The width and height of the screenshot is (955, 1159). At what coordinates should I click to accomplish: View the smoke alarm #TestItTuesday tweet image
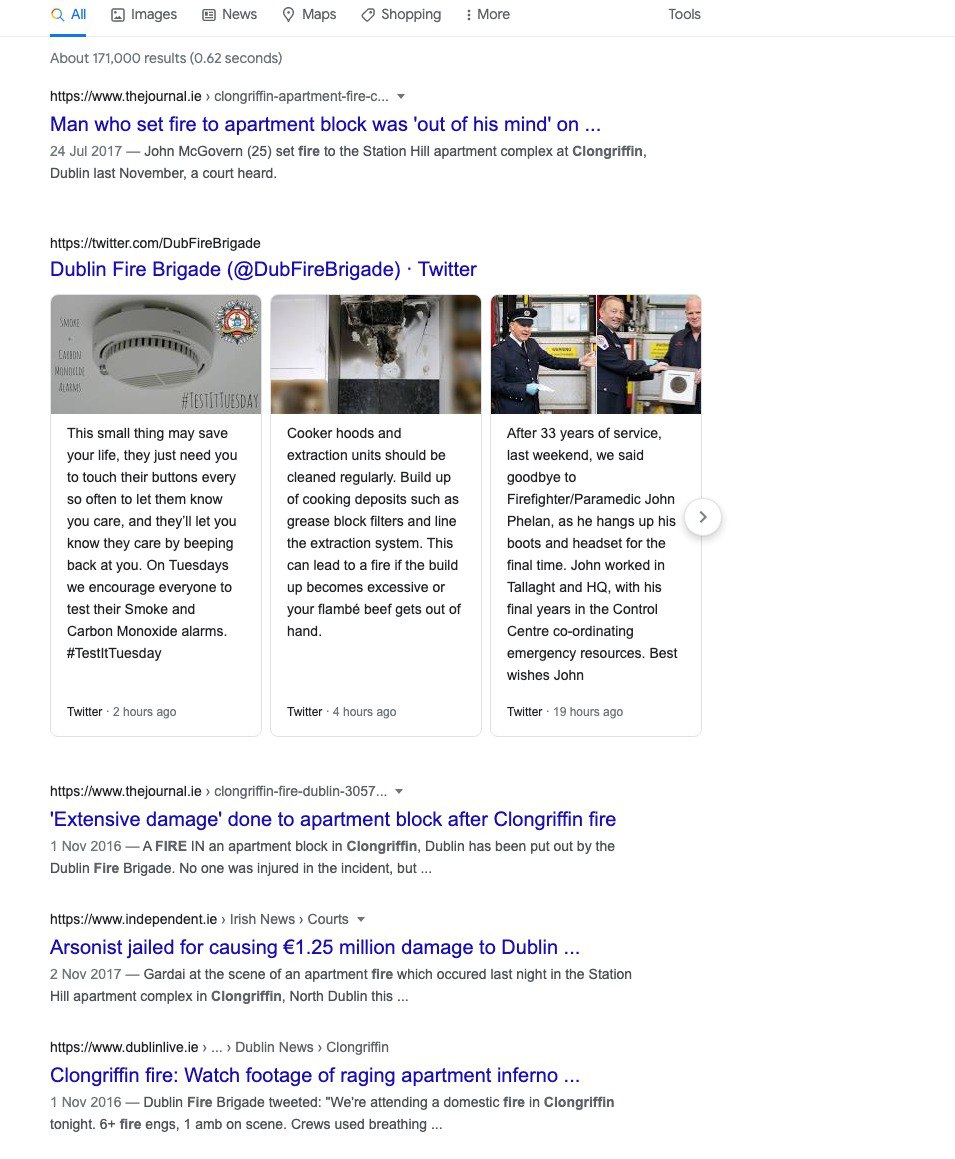[156, 355]
